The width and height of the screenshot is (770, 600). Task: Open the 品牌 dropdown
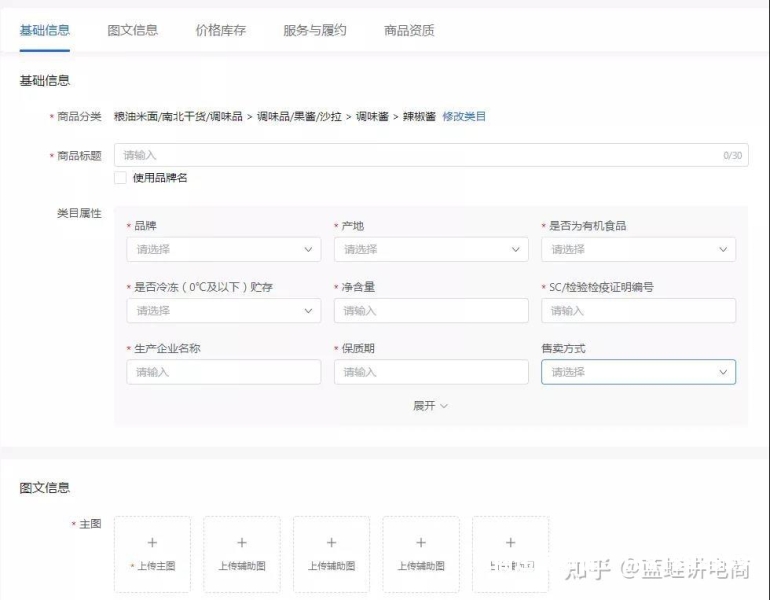[223, 249]
